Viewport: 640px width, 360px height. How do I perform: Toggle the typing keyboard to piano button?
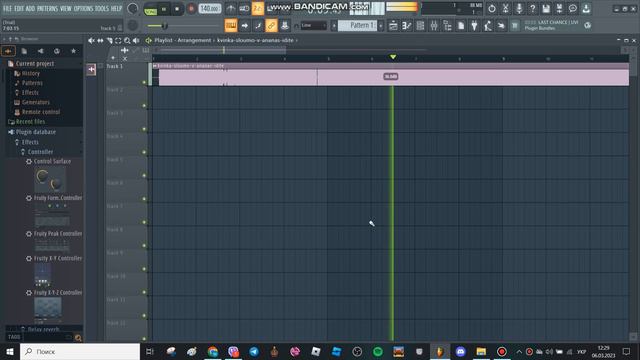point(231,26)
